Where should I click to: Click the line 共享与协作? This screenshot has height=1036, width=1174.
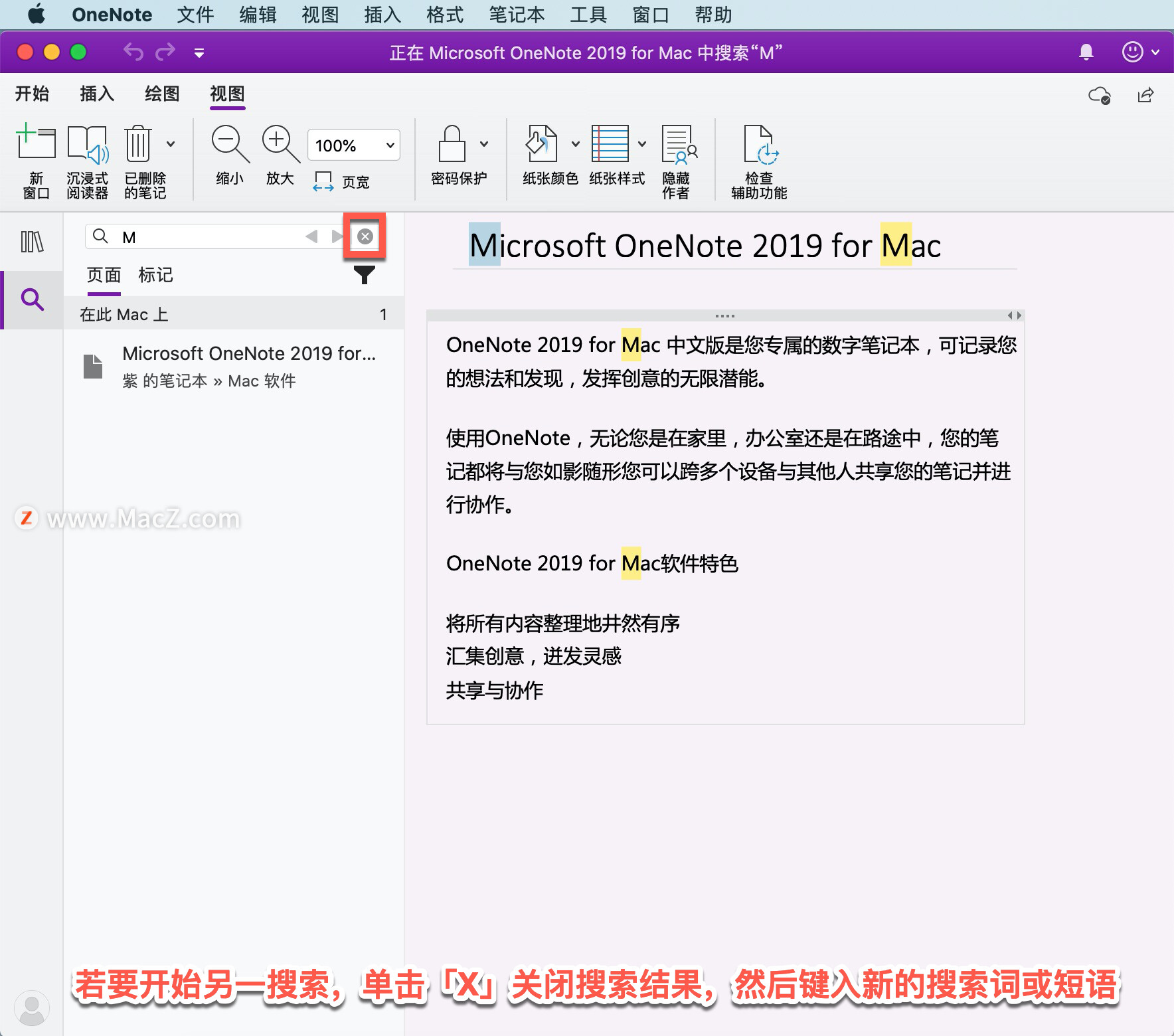tap(494, 691)
